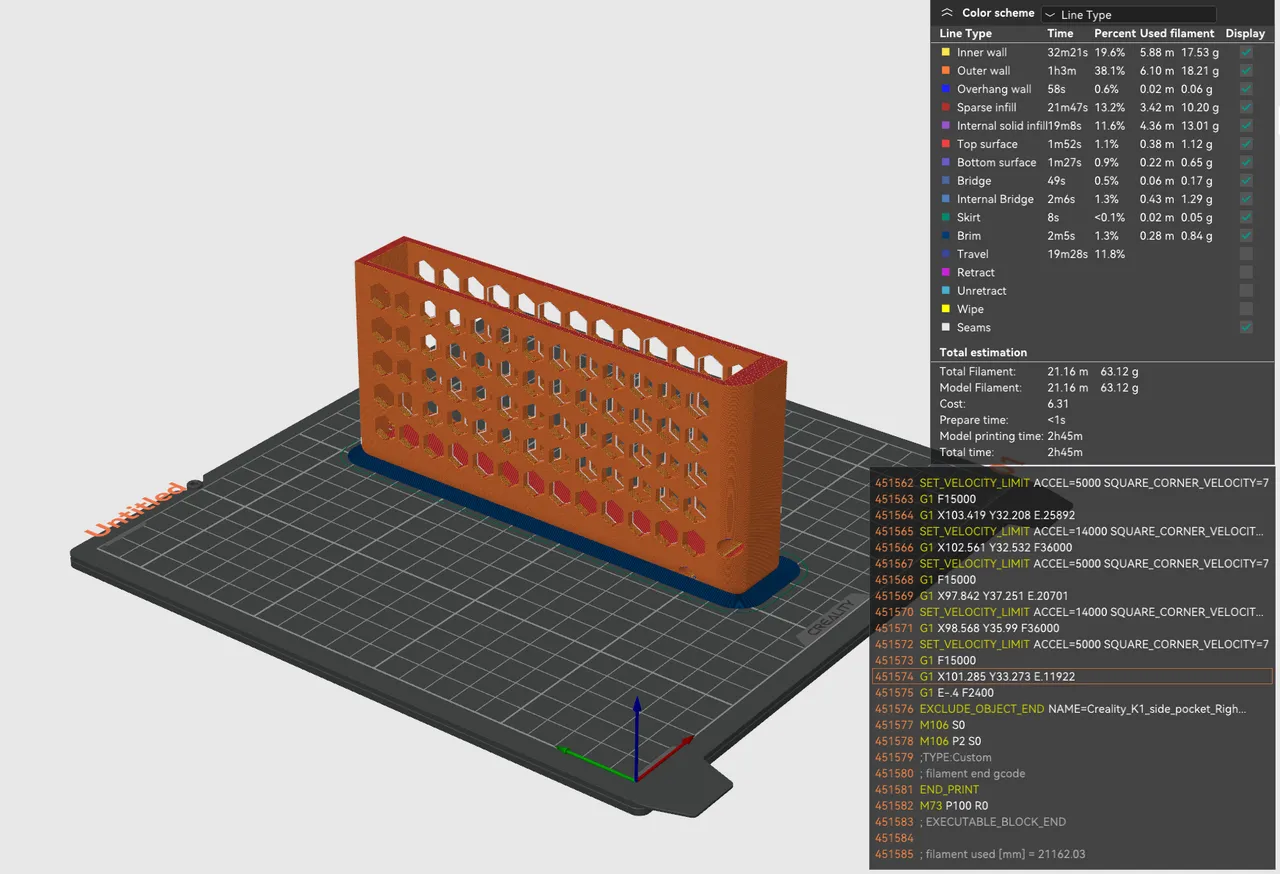This screenshot has width=1280, height=874.
Task: Click the Top surface red legend icon
Action: pos(944,144)
